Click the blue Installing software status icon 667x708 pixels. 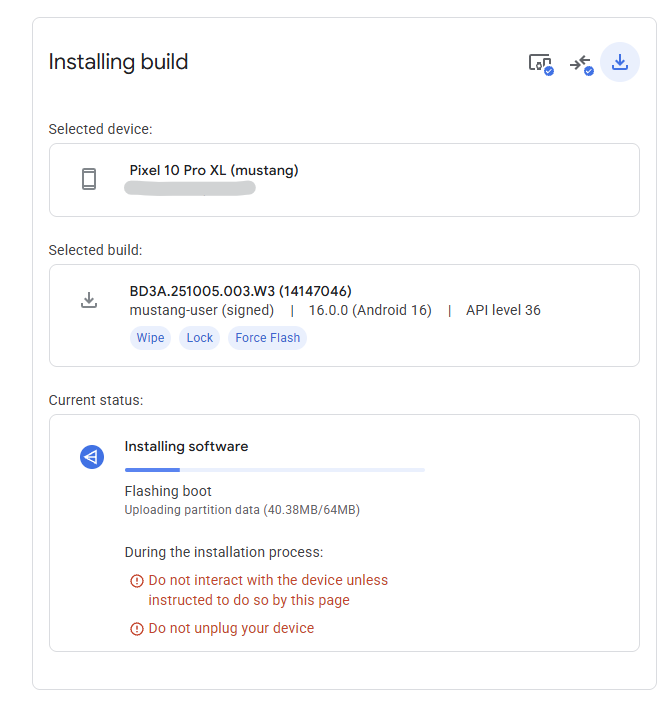click(92, 457)
